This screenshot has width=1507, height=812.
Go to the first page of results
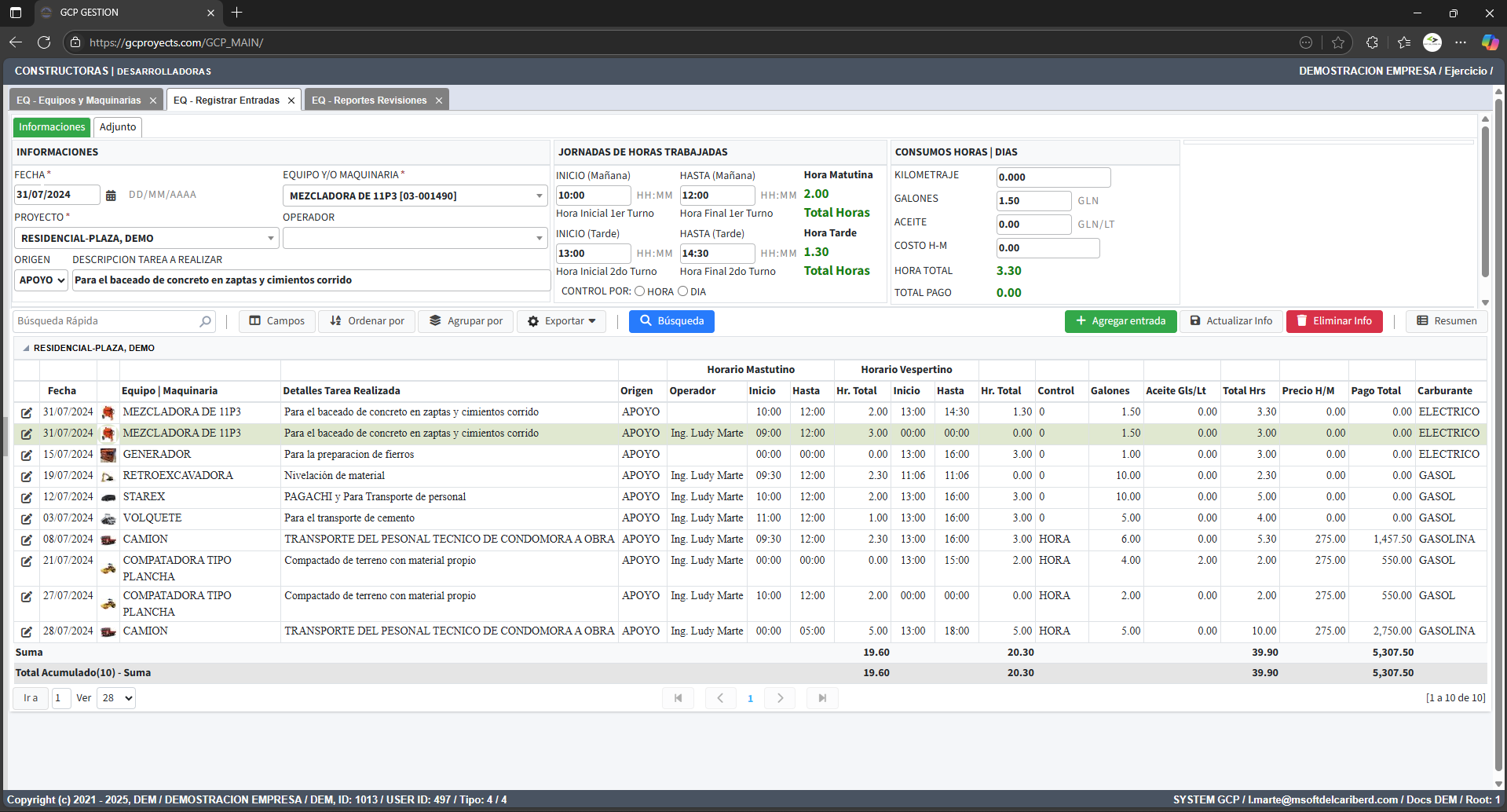tap(678, 698)
